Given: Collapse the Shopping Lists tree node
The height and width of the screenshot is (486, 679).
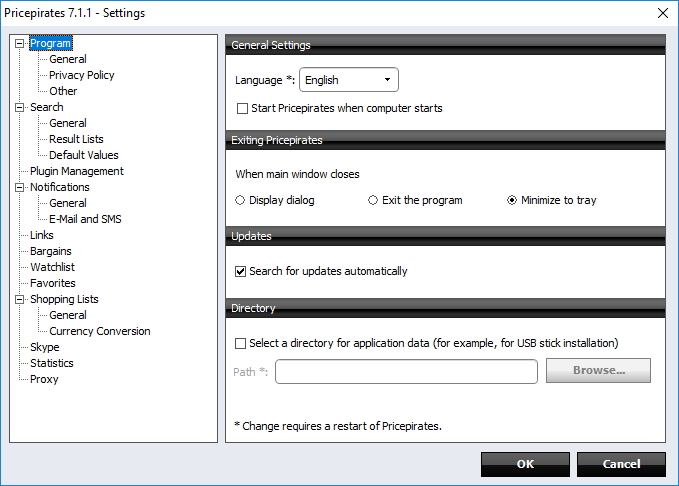Looking at the screenshot, I should click(x=19, y=299).
